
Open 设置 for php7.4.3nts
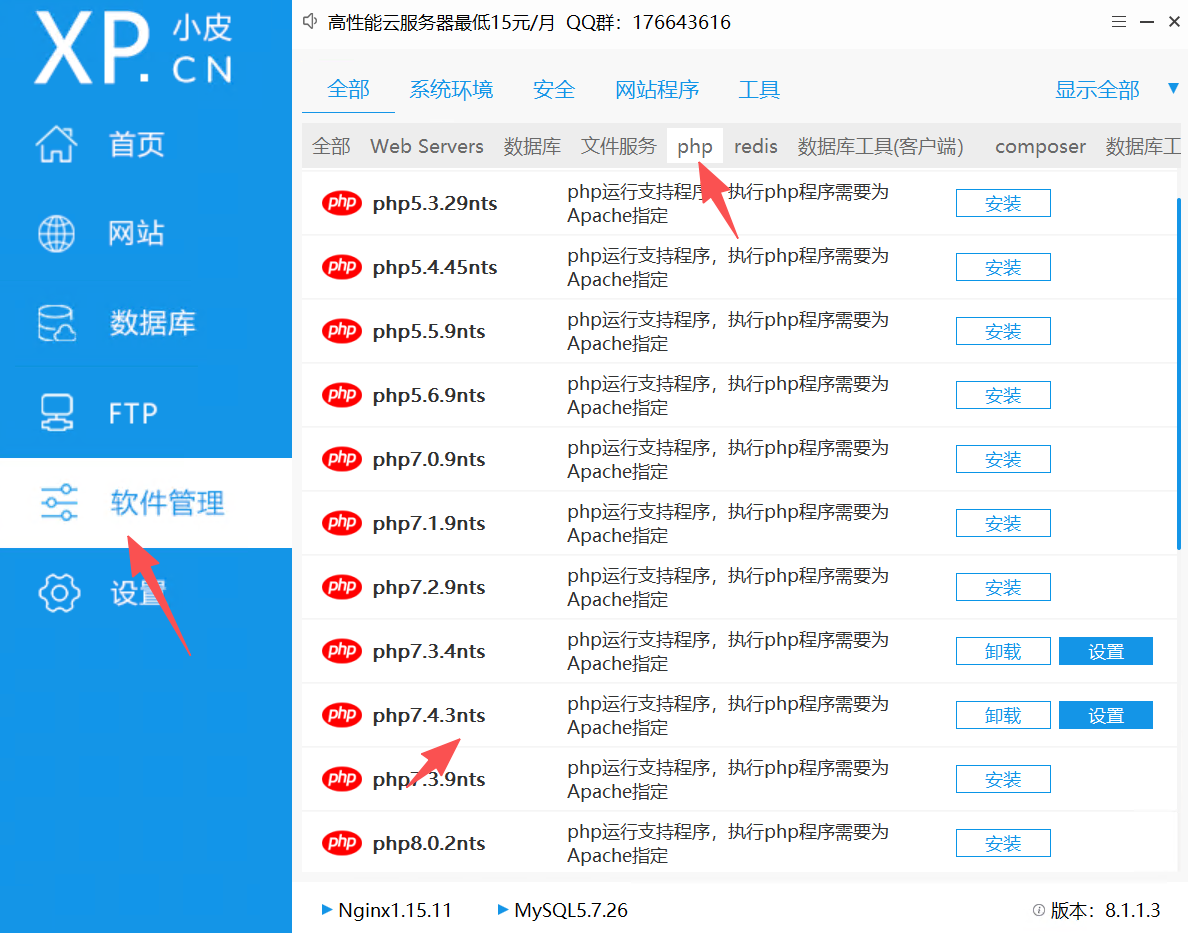click(1106, 716)
